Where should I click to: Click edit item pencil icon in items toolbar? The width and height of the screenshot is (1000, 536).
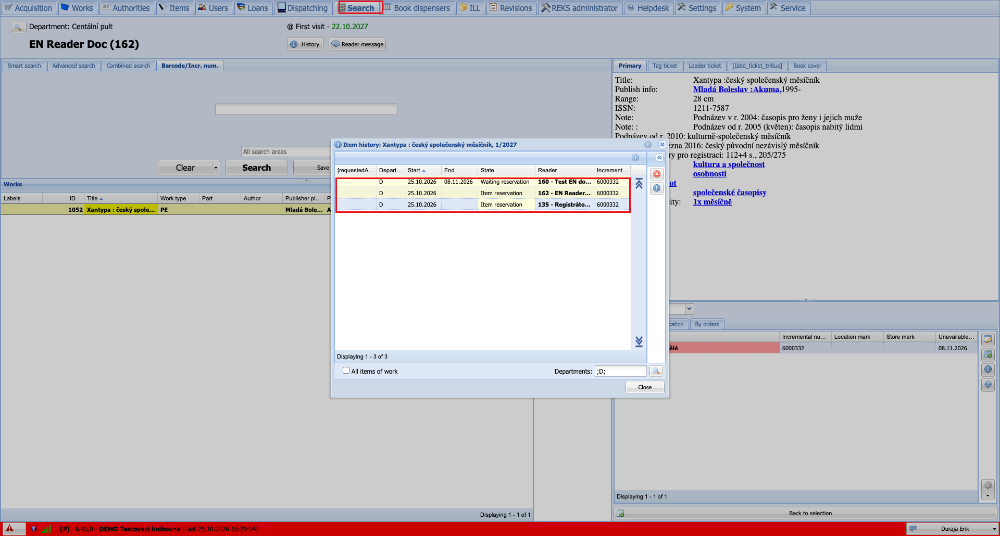[x=988, y=339]
